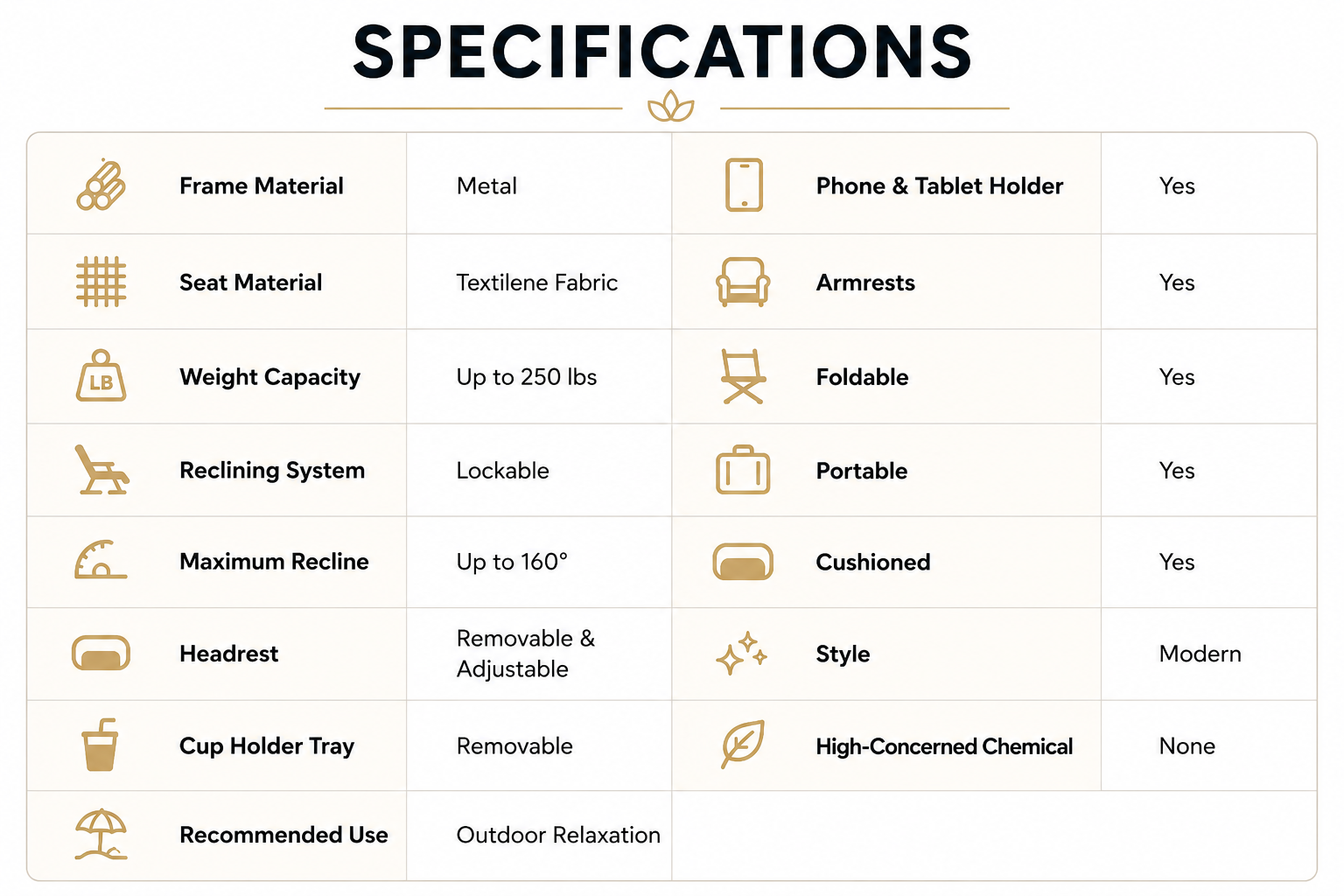Click the reclining chair icon
The image size is (1344, 896).
[x=101, y=470]
